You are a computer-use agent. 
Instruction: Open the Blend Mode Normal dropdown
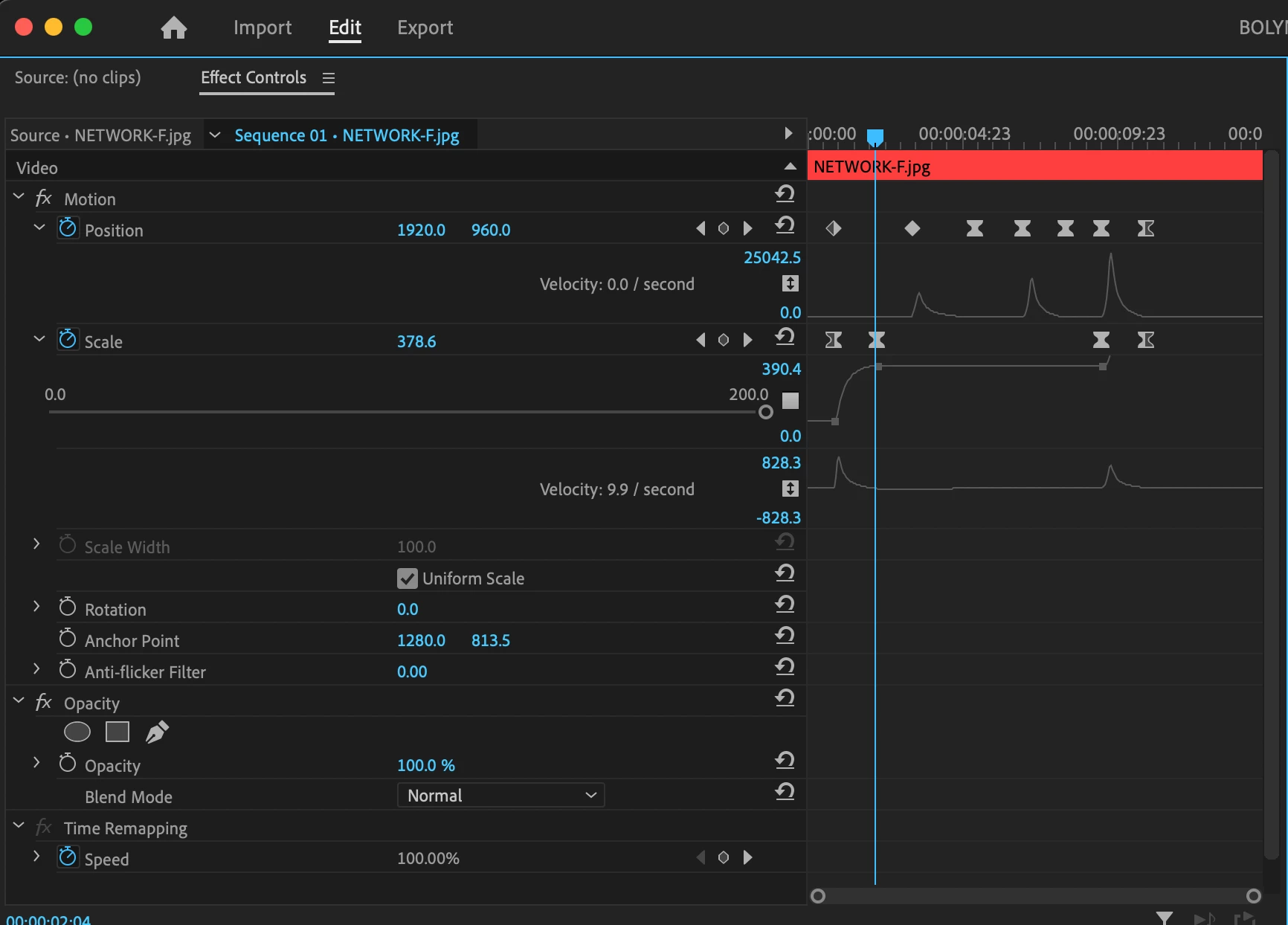click(501, 795)
